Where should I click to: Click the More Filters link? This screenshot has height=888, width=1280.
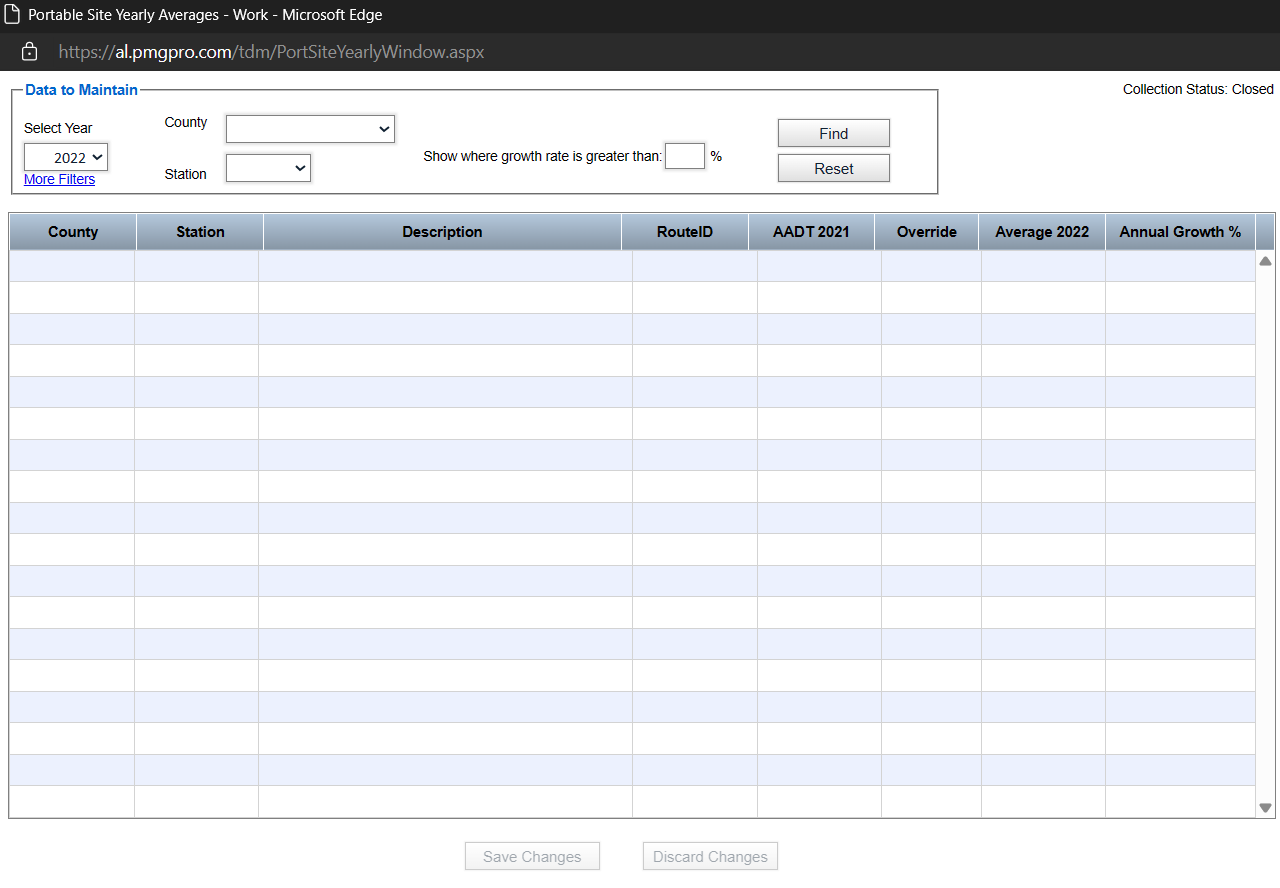59,179
